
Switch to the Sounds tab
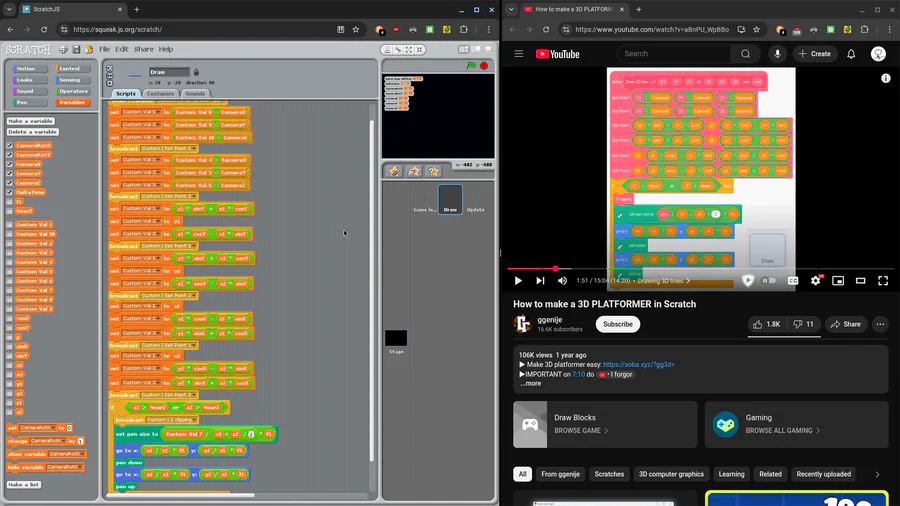[x=195, y=94]
